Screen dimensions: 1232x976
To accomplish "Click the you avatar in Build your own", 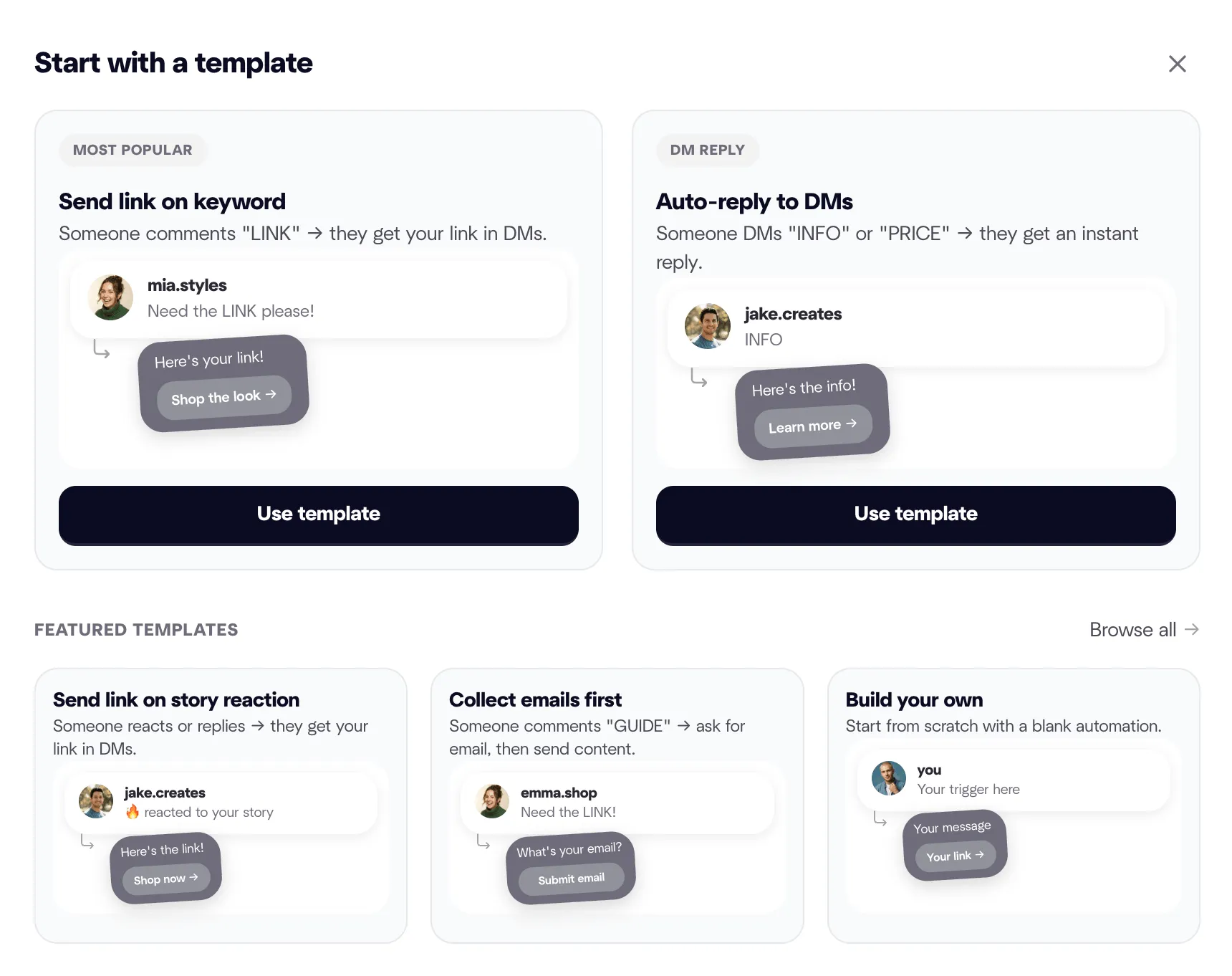I will tap(888, 779).
